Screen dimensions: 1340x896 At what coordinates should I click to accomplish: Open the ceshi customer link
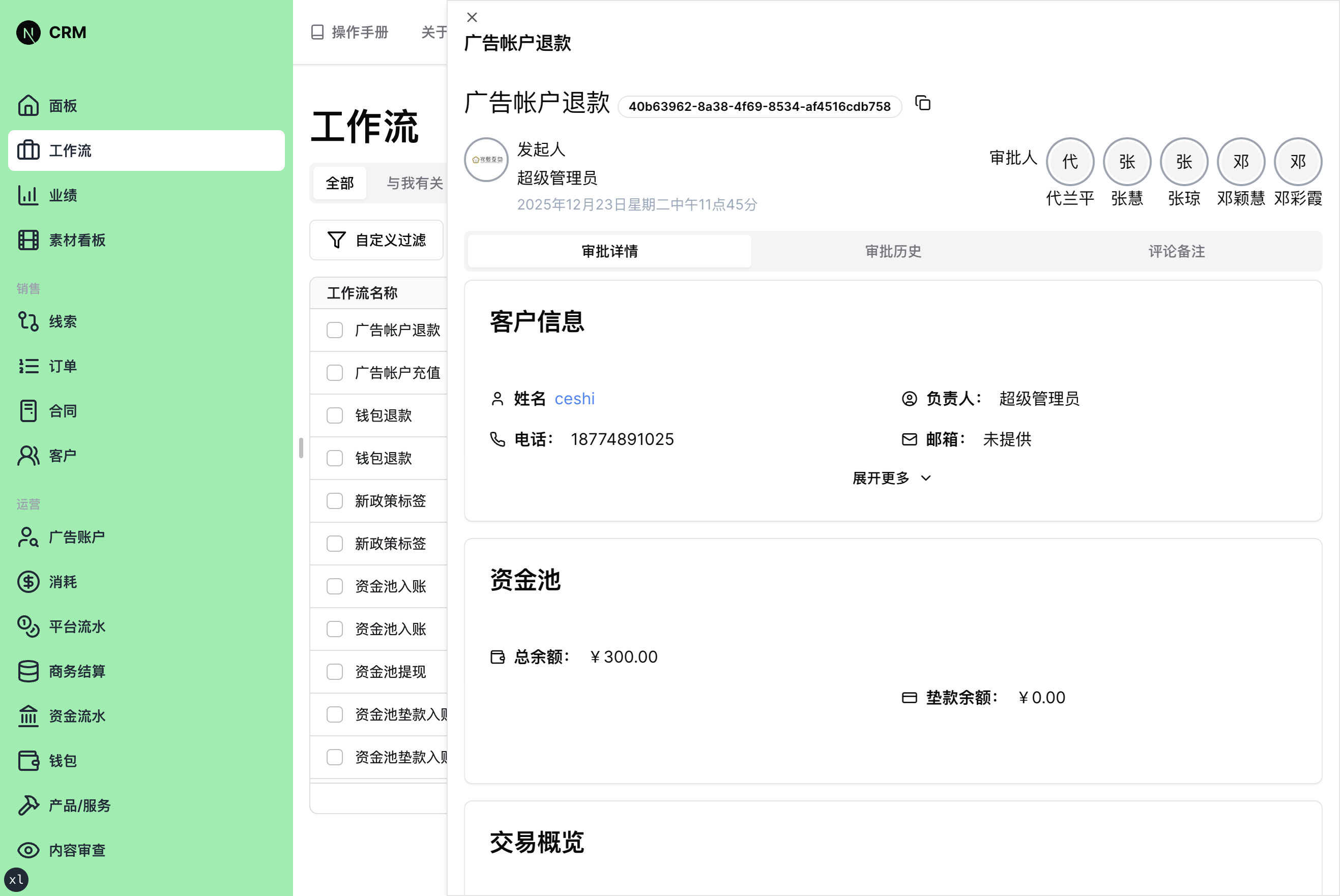(574, 399)
